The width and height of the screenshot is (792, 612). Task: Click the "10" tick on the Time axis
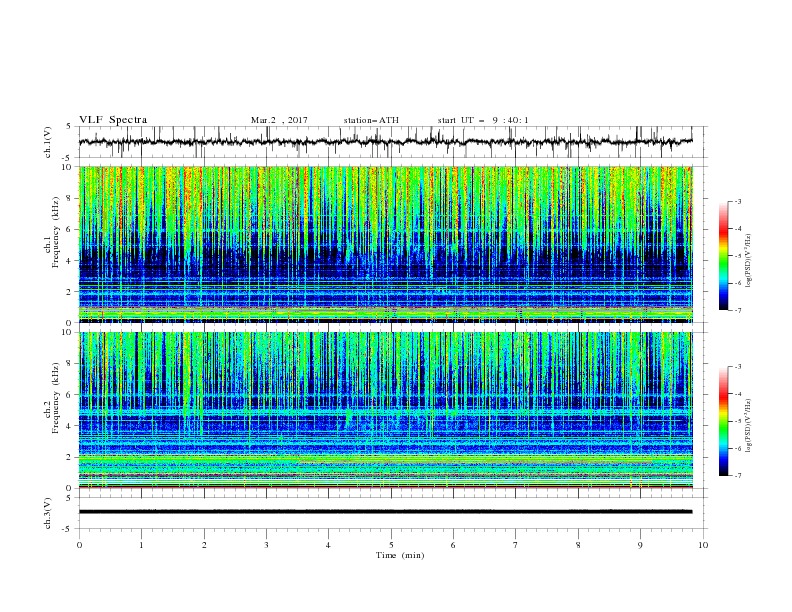point(703,545)
